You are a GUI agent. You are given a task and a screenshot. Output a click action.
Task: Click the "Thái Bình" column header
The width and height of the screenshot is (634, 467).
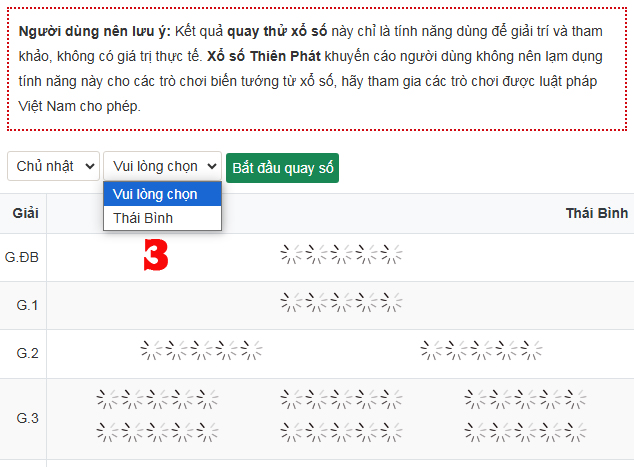coord(596,213)
